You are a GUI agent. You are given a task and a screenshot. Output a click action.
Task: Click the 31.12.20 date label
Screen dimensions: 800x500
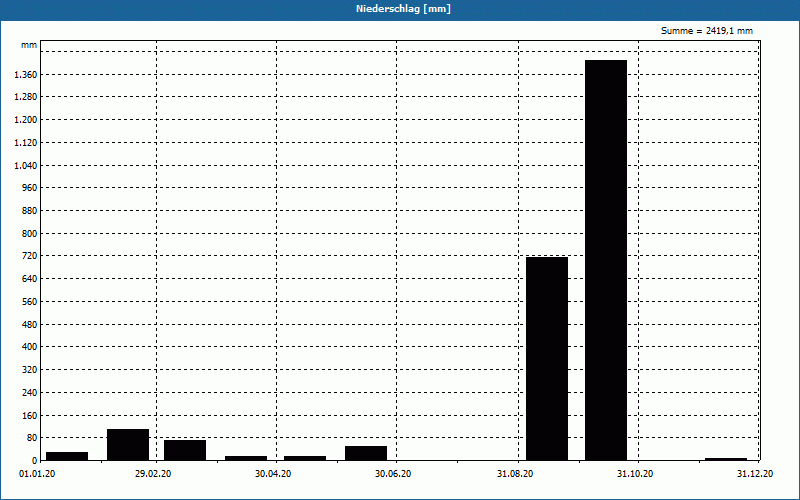tap(755, 474)
